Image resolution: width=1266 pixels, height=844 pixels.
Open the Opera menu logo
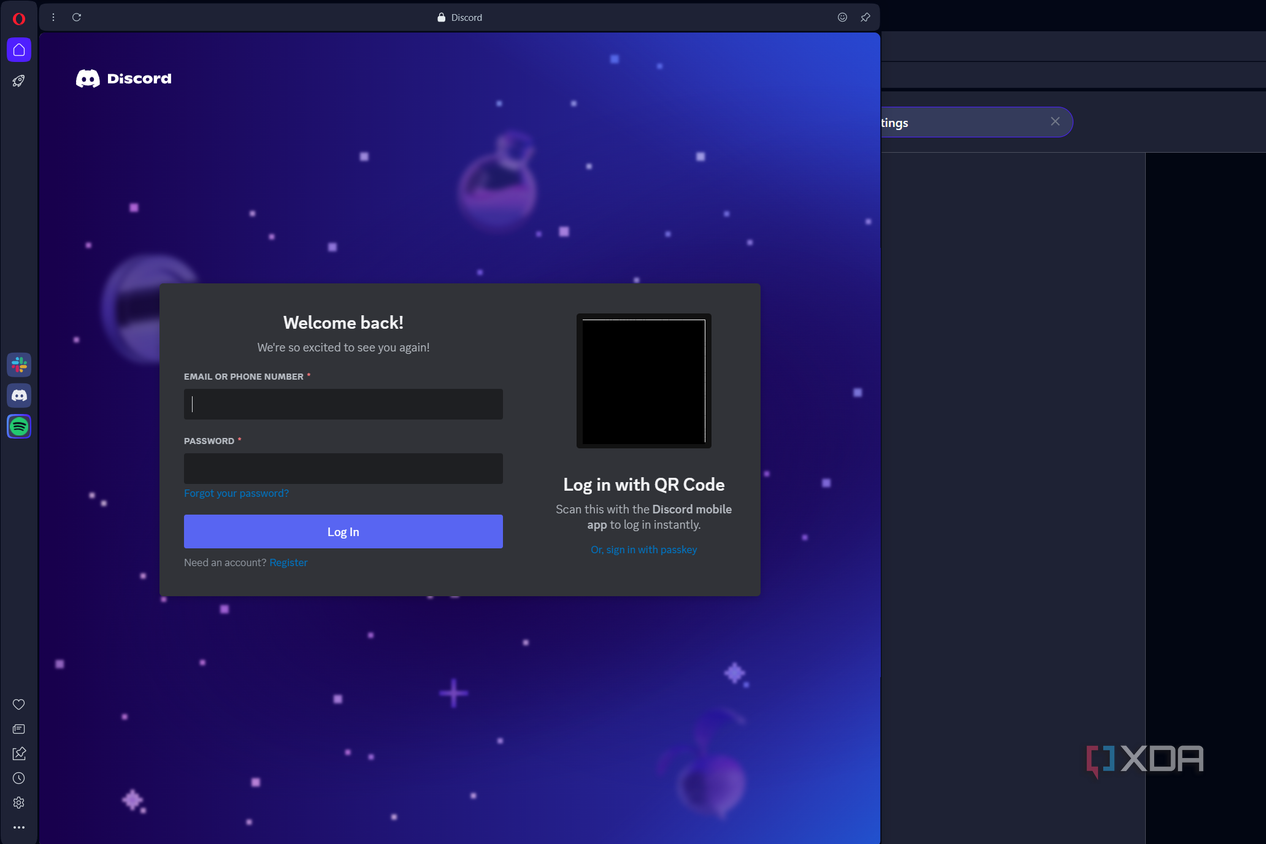click(19, 19)
